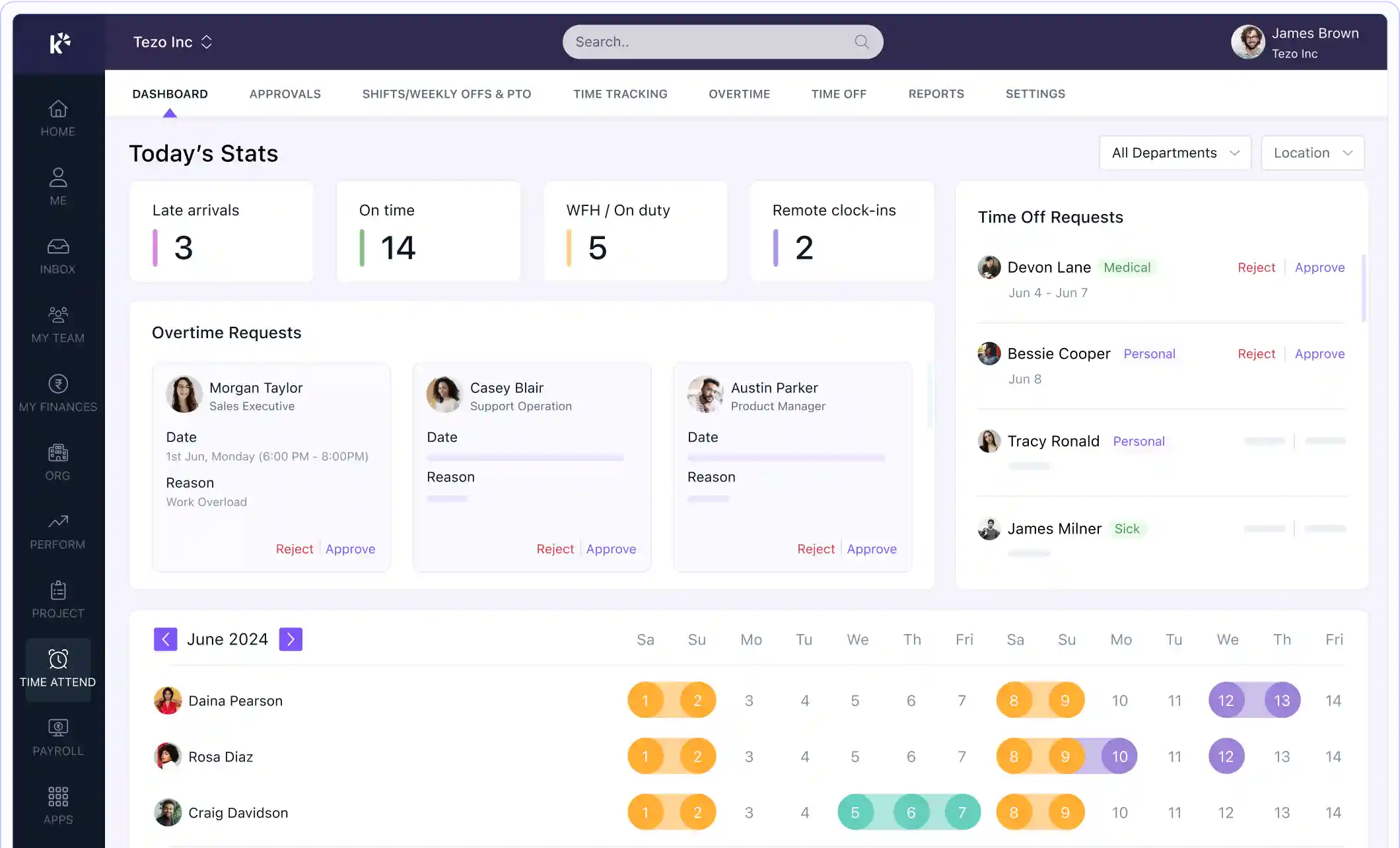Approve Morgan Taylor's overtime request
This screenshot has width=1400, height=848.
click(x=350, y=549)
